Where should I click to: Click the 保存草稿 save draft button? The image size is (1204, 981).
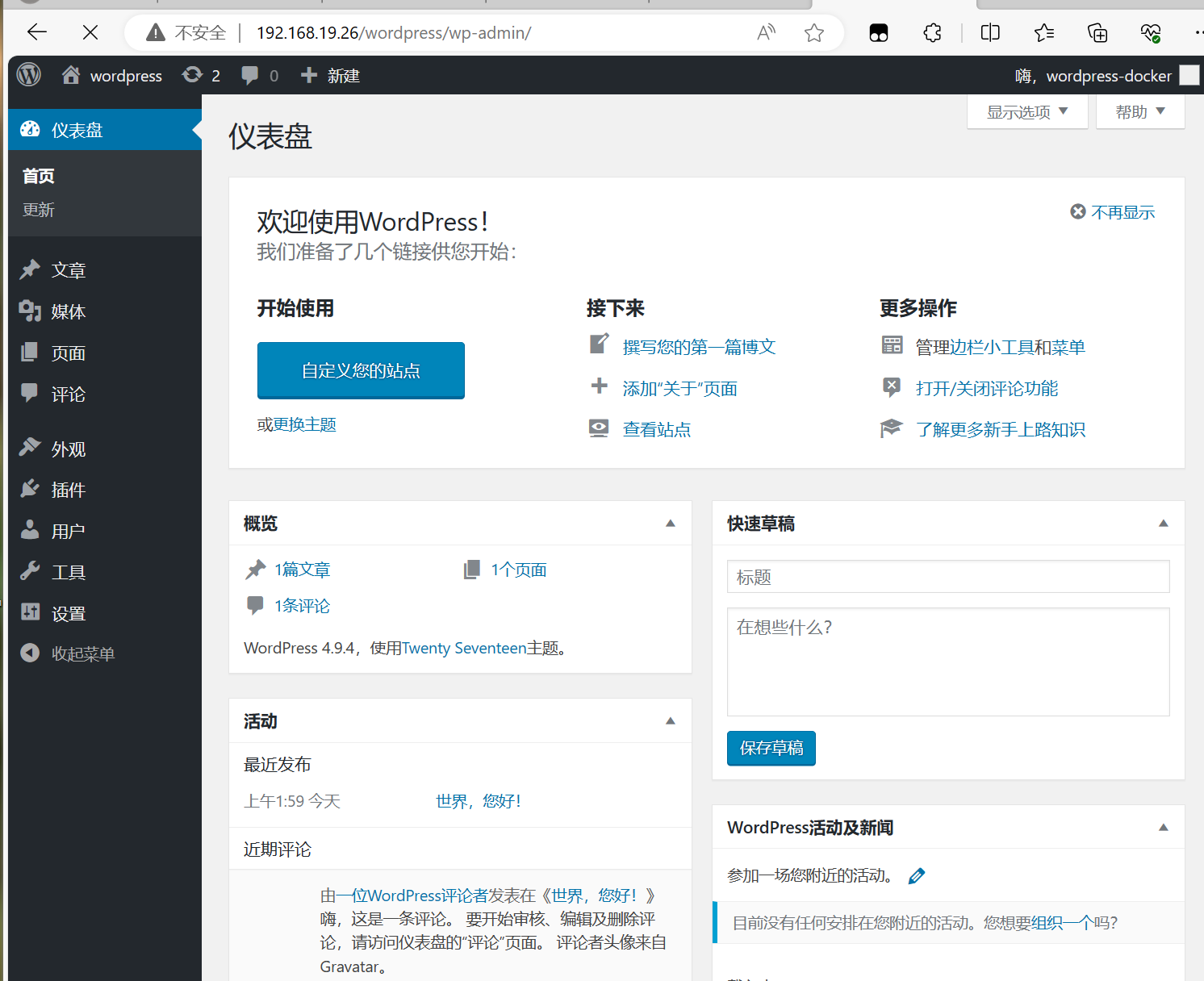click(771, 748)
